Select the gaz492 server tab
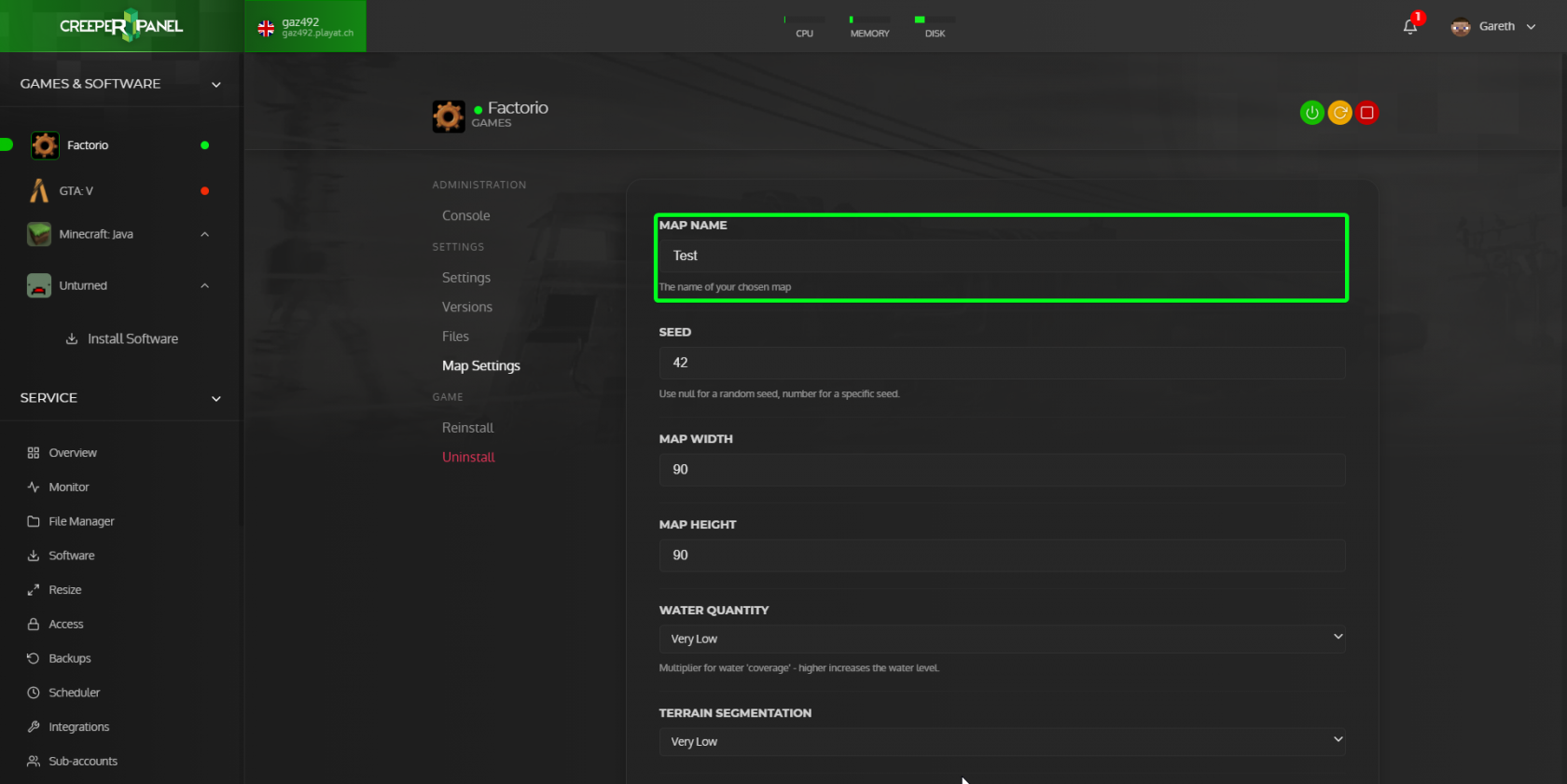 coord(306,26)
